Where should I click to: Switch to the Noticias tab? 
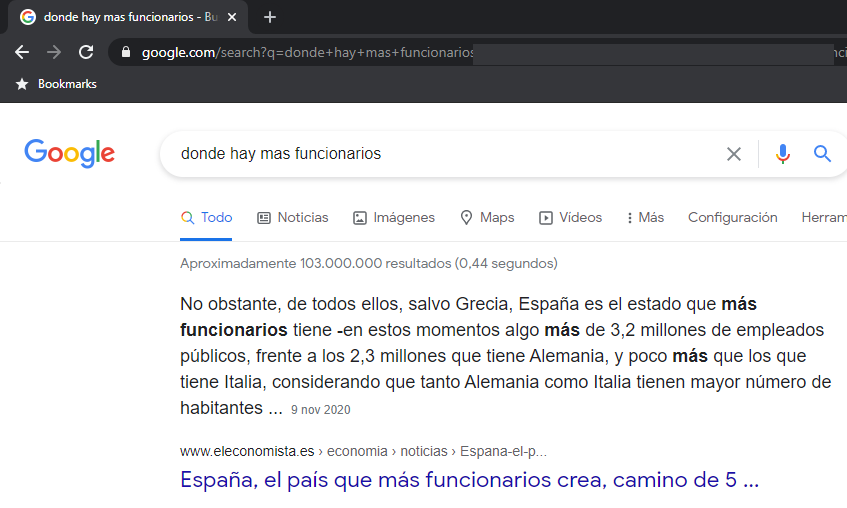(293, 218)
